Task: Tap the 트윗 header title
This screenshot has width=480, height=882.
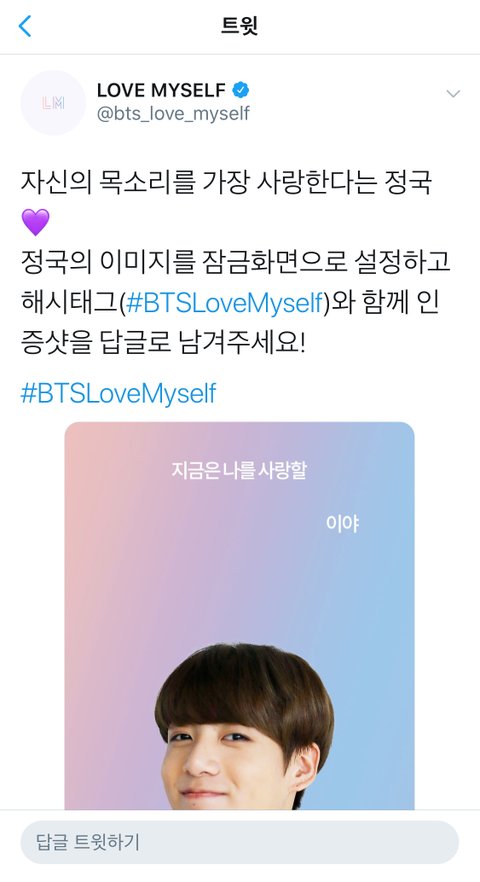Action: pyautogui.click(x=240, y=26)
